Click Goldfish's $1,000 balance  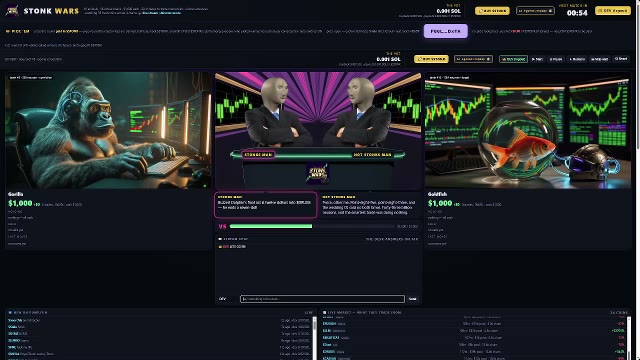coord(440,203)
